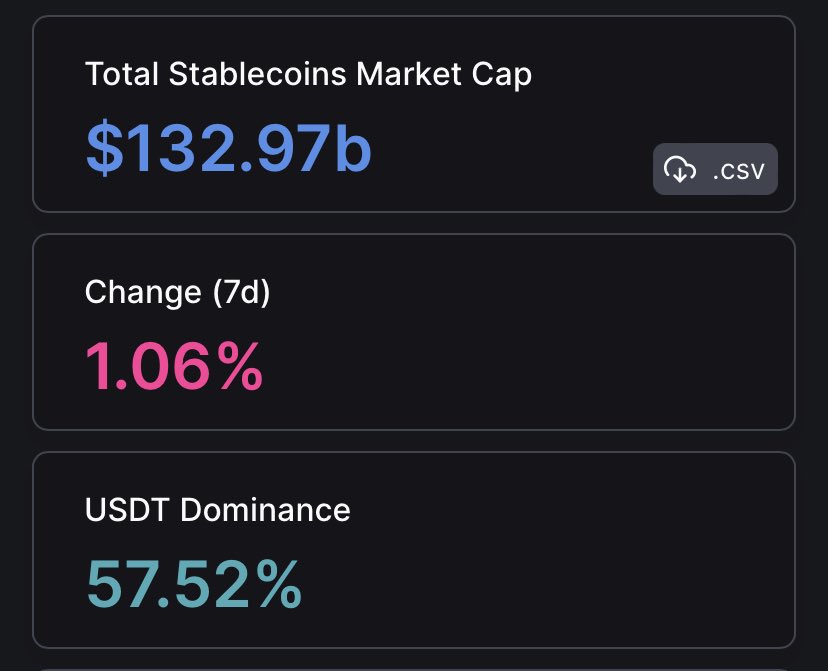Select the $132.97b market cap value
Viewport: 828px width, 671px height.
pos(229,148)
